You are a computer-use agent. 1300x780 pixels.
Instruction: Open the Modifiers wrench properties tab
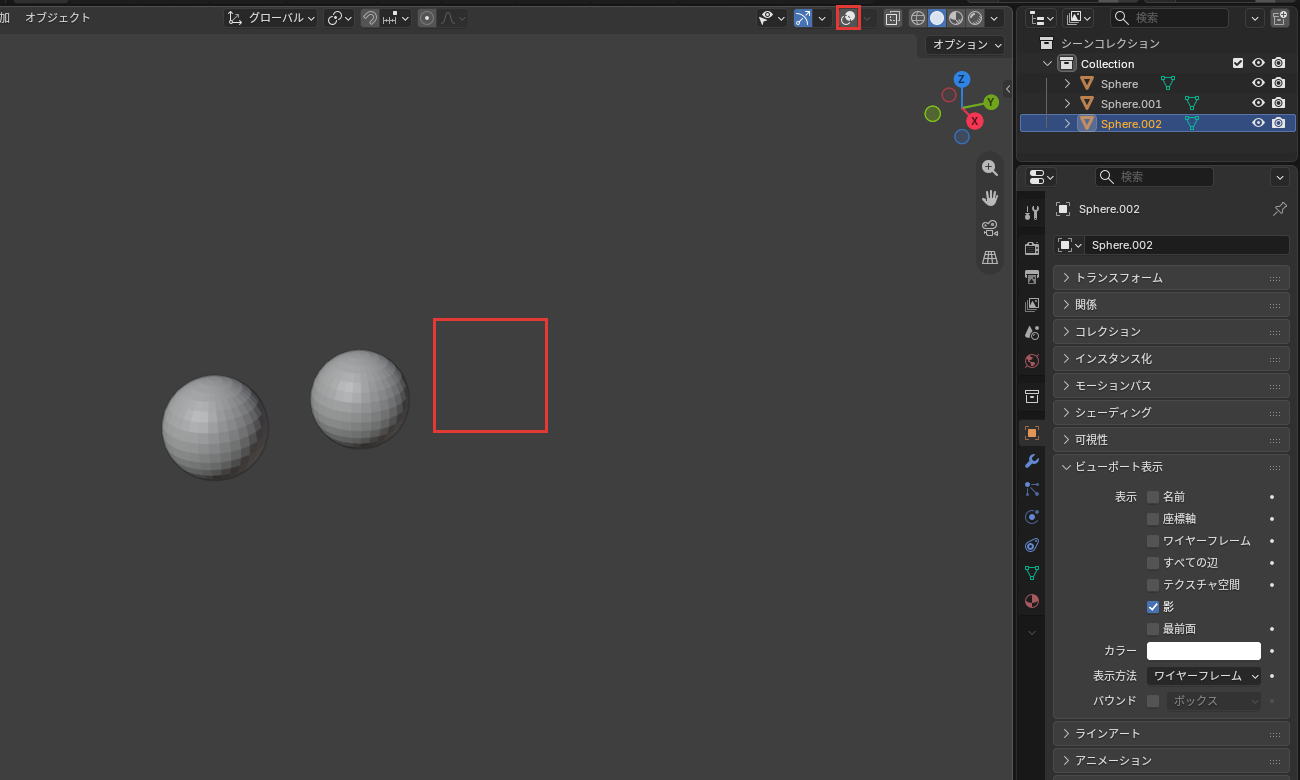[x=1032, y=461]
